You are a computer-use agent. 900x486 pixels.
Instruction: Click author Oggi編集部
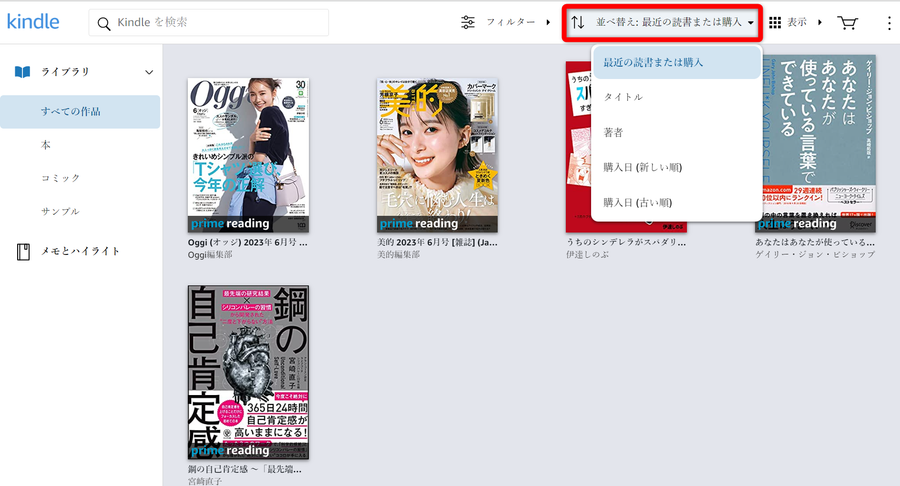pos(210,255)
